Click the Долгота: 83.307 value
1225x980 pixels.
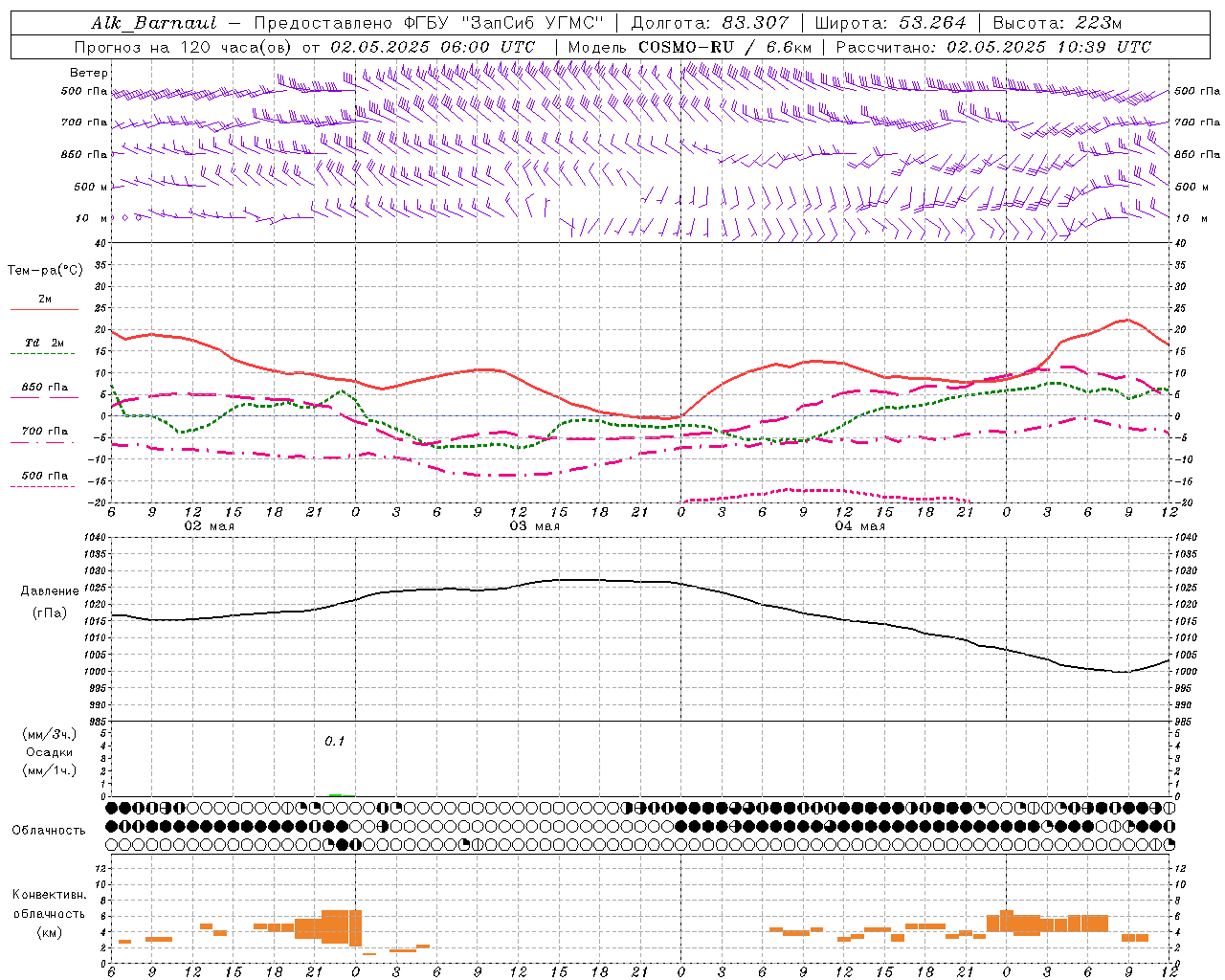tap(710, 23)
